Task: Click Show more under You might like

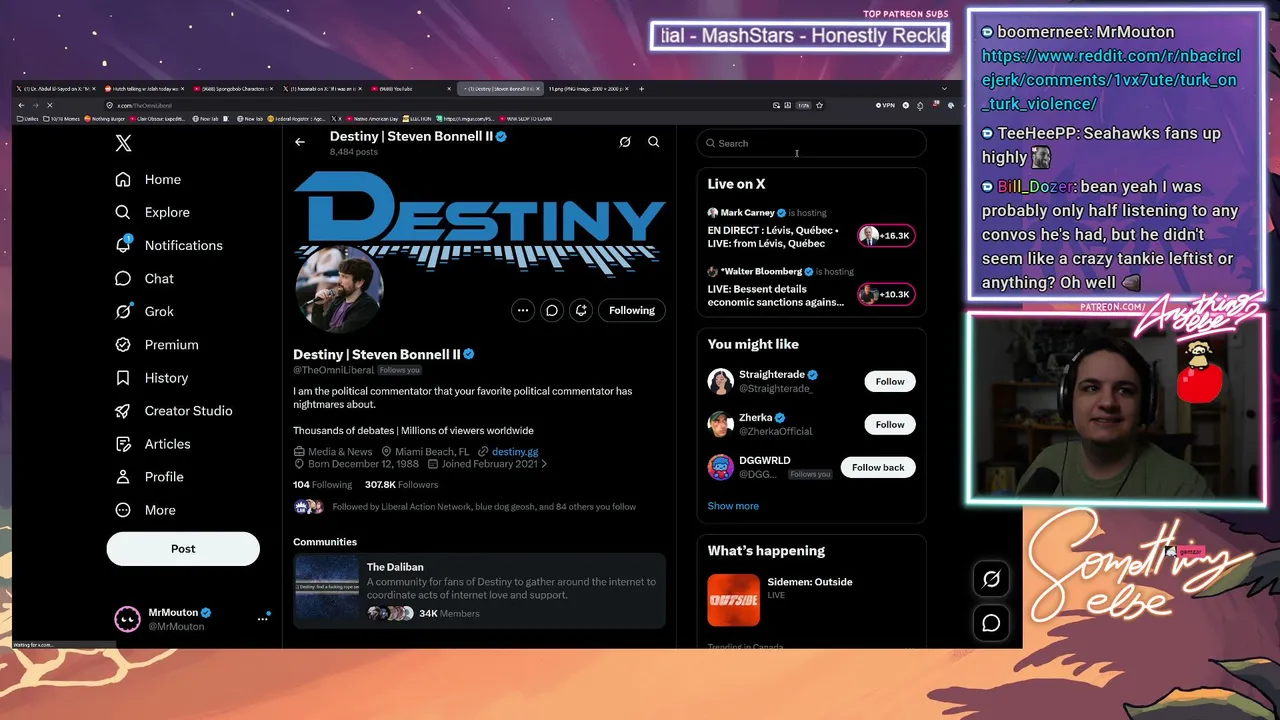Action: click(733, 506)
